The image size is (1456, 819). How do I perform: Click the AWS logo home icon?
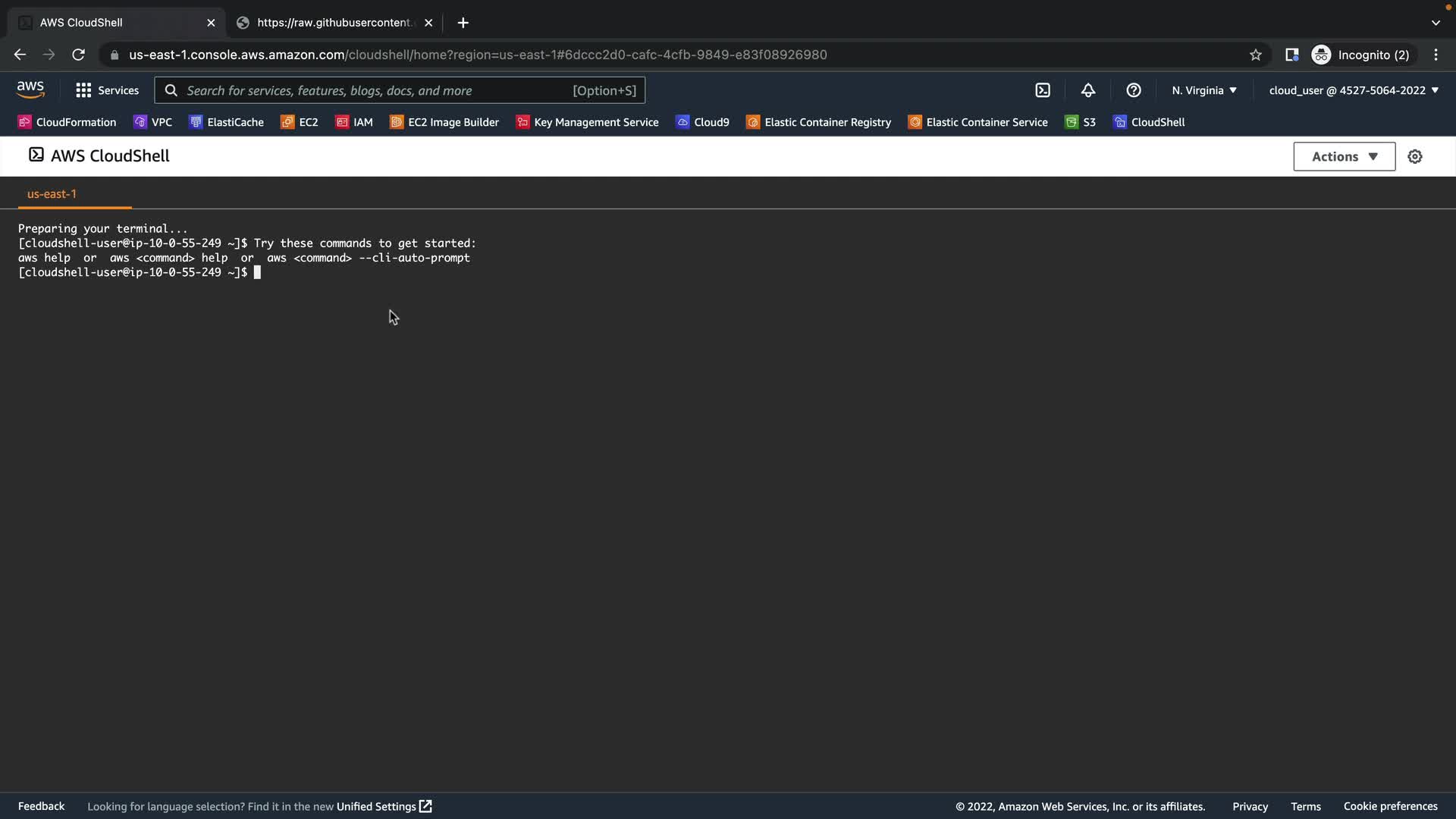pos(30,89)
